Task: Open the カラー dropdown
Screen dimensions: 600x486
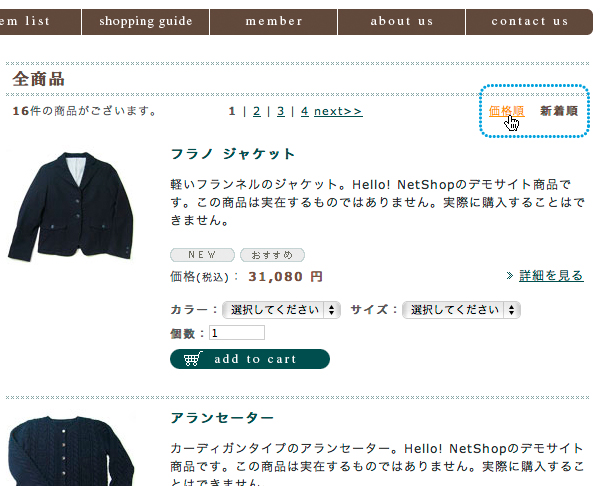Action: pos(281,310)
